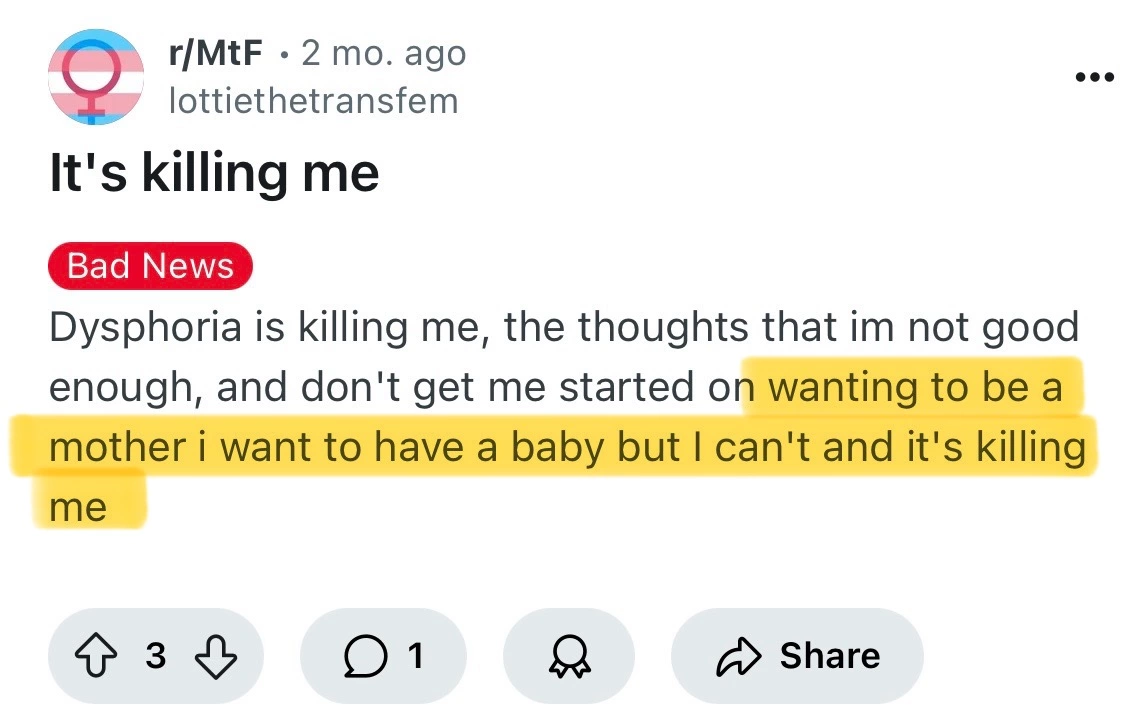Click the highlighted word "me" ending the post
This screenshot has height=724, width=1137.
click(78, 508)
